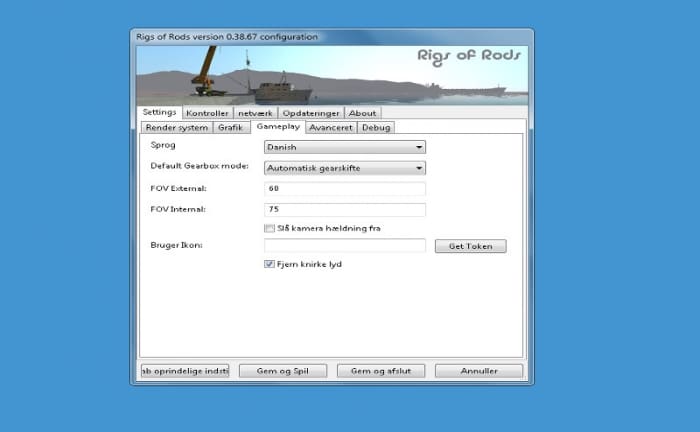The width and height of the screenshot is (700, 432).
Task: Click the 'Default Gearbox mode:' label
Action: 200,166
